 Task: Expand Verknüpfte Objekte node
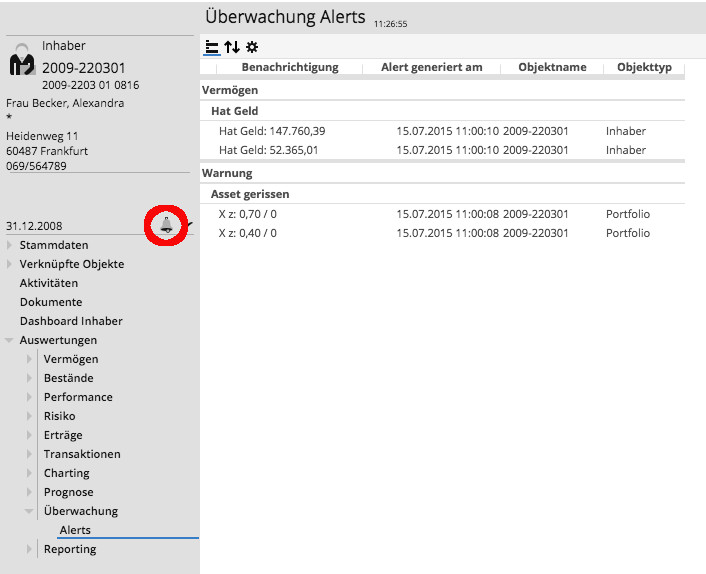coord(10,264)
